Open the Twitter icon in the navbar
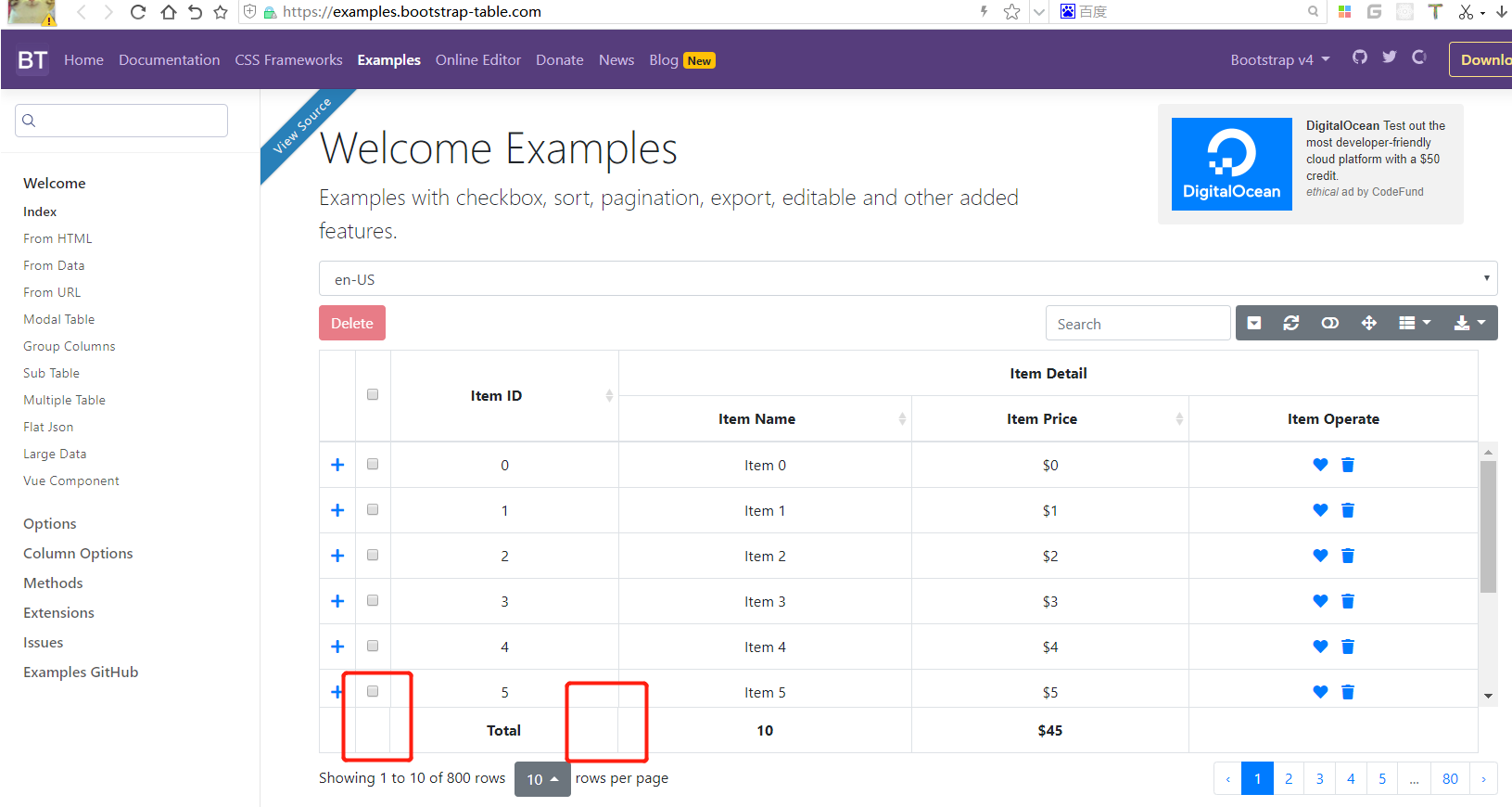The width and height of the screenshot is (1512, 807). pos(1390,58)
